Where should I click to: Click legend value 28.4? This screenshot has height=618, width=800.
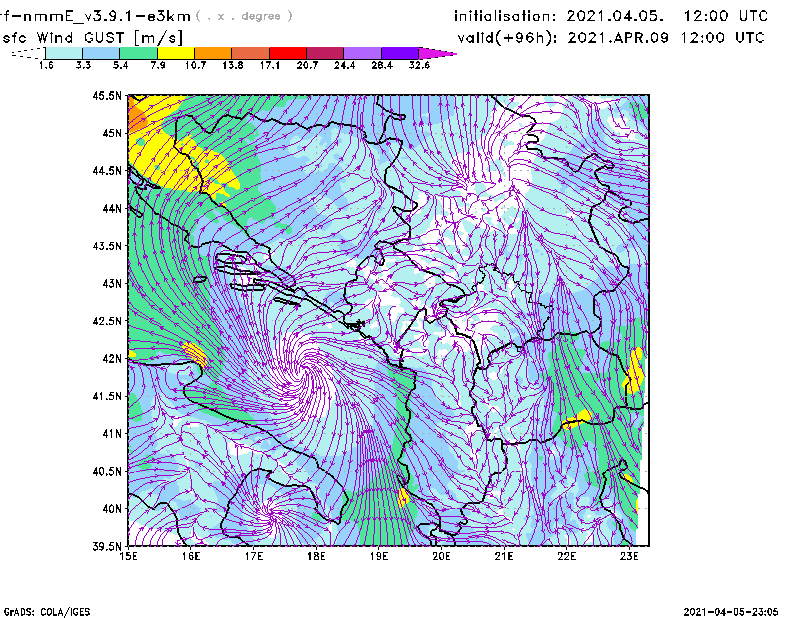click(x=382, y=65)
